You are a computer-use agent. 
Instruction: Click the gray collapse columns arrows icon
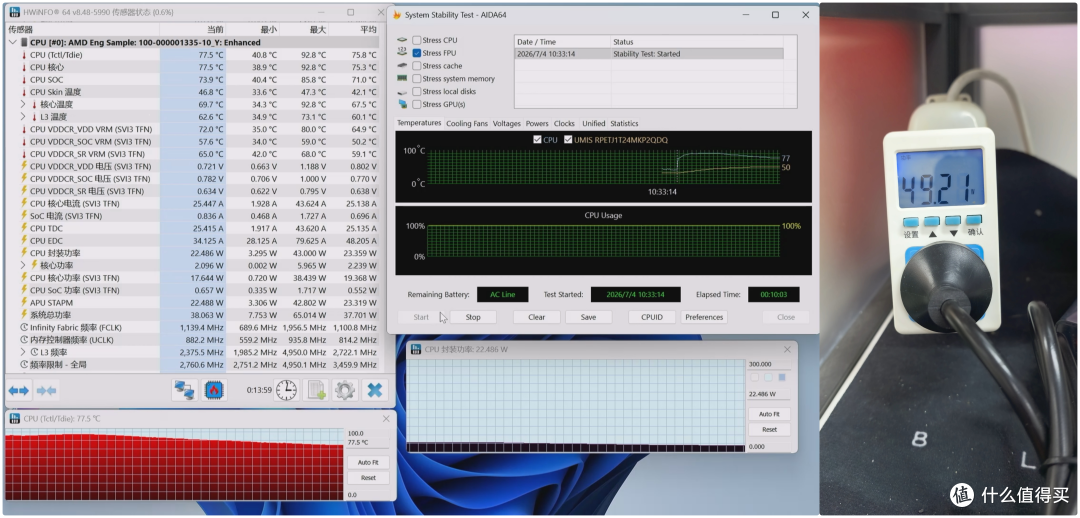pyautogui.click(x=47, y=391)
